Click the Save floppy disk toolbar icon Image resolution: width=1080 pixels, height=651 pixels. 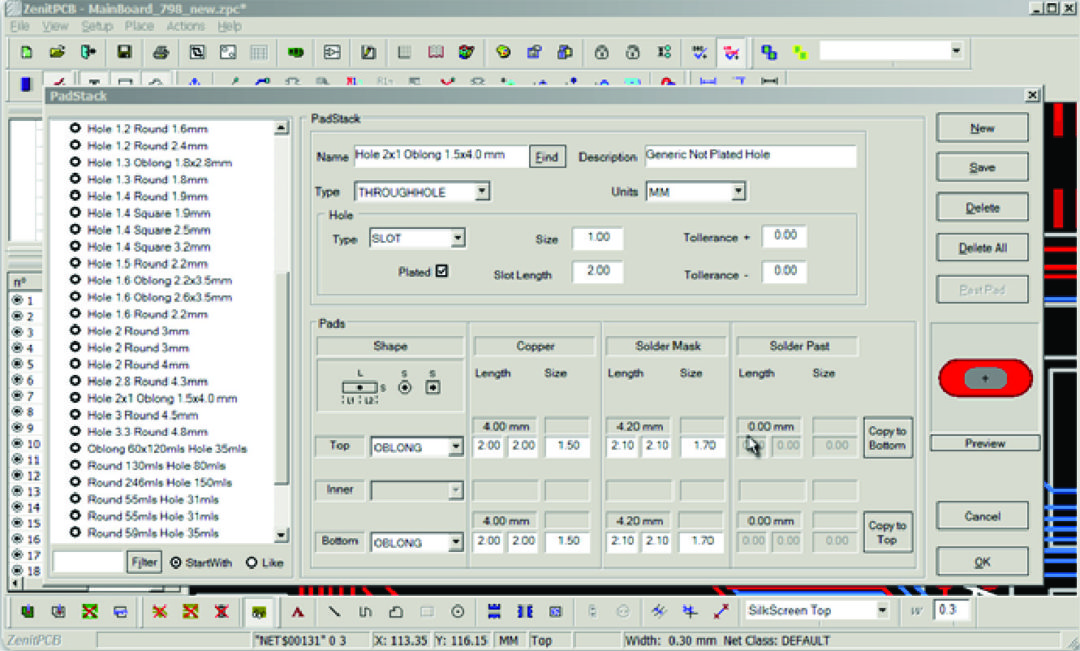tap(125, 52)
